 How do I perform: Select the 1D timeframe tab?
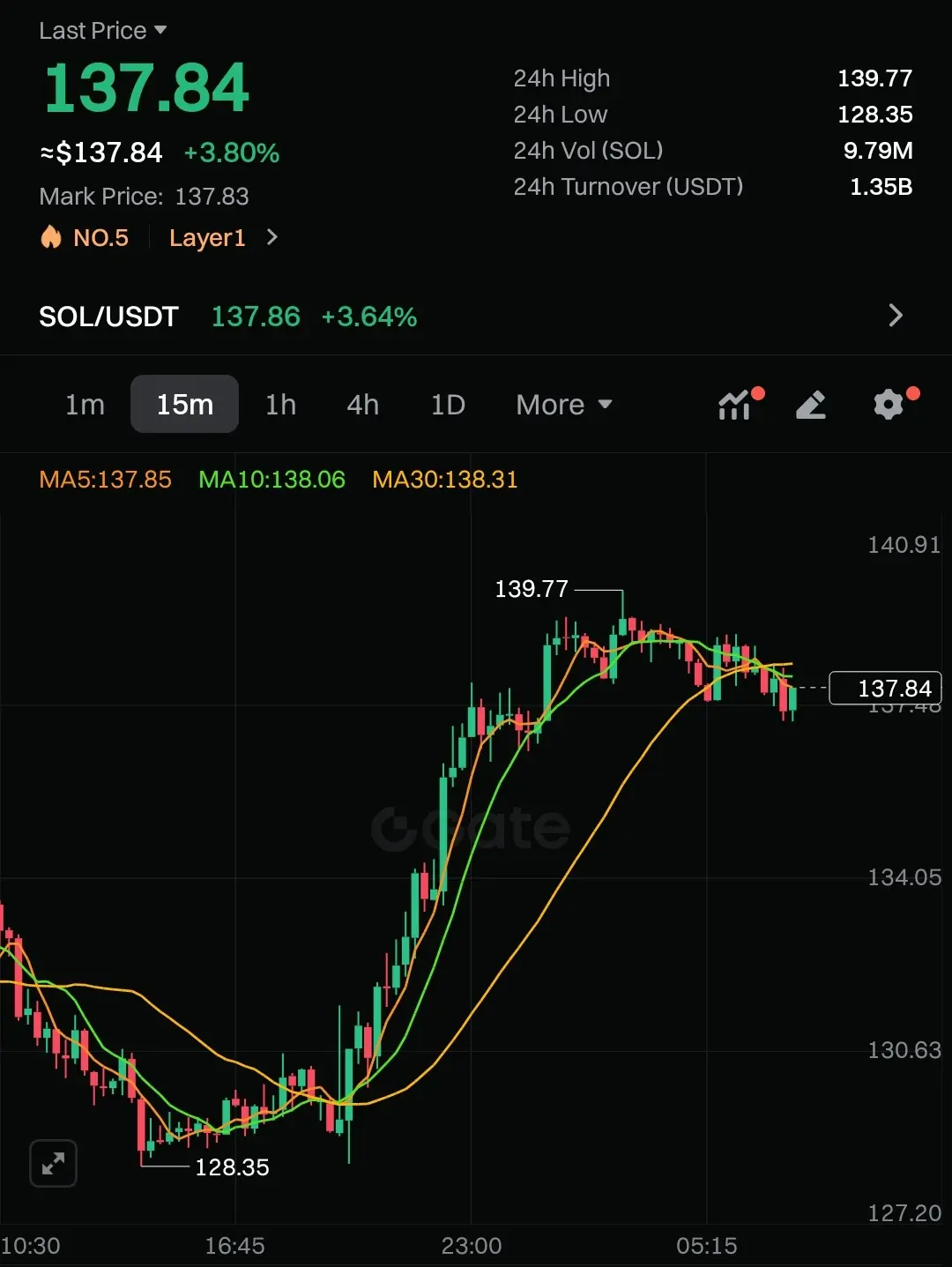point(448,405)
